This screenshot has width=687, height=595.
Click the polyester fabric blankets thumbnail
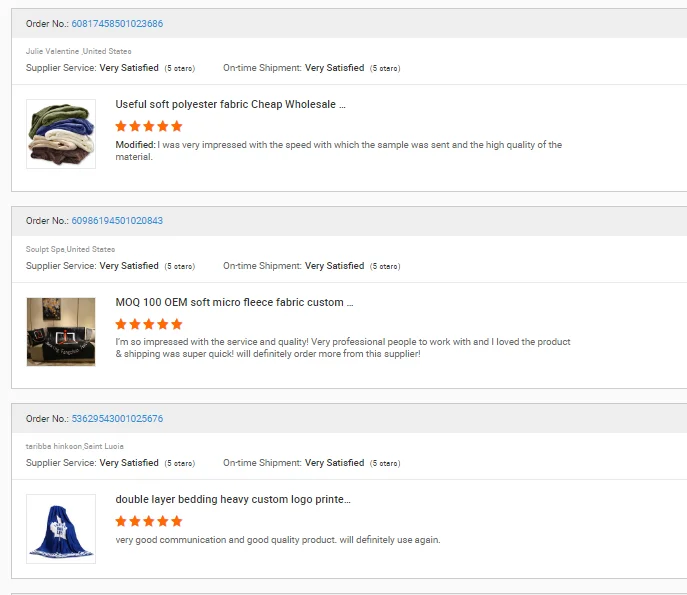[x=61, y=134]
